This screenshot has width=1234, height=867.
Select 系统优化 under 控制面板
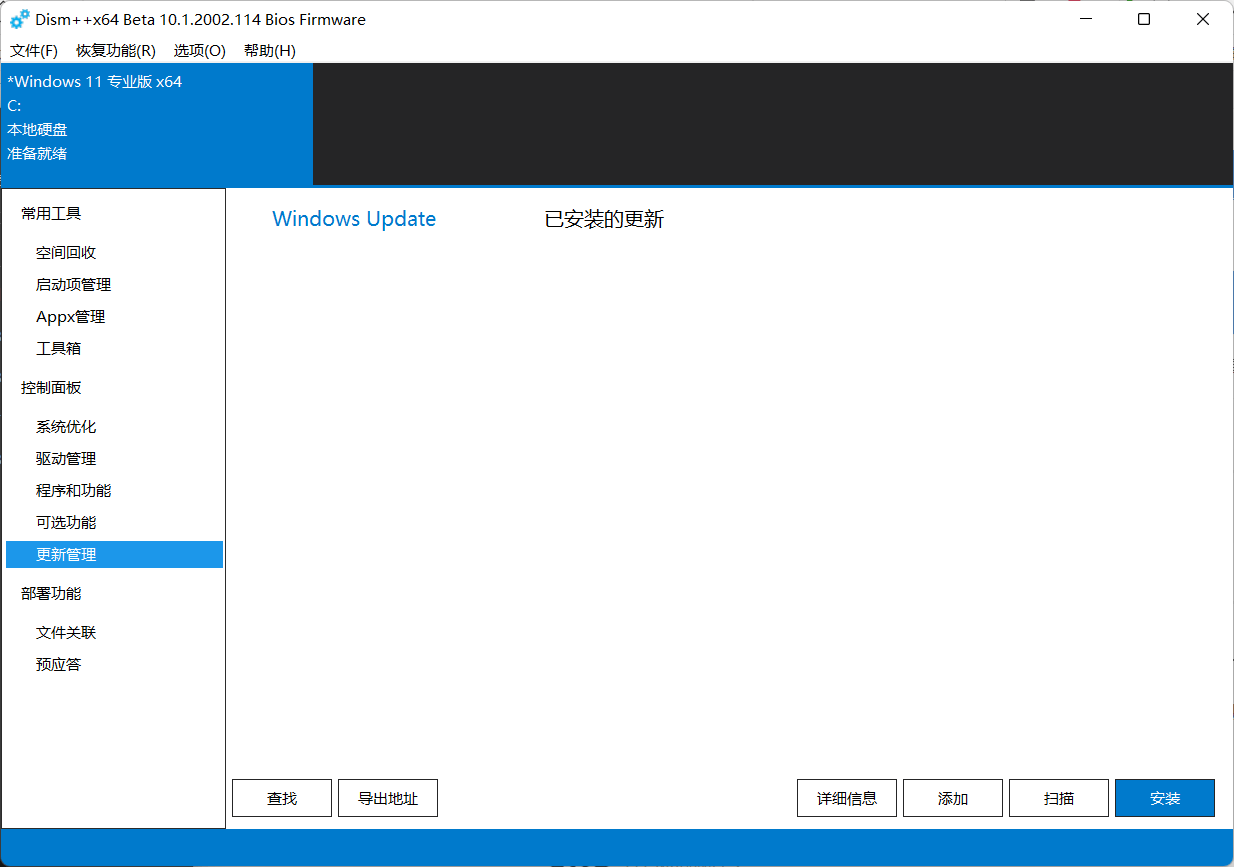65,426
